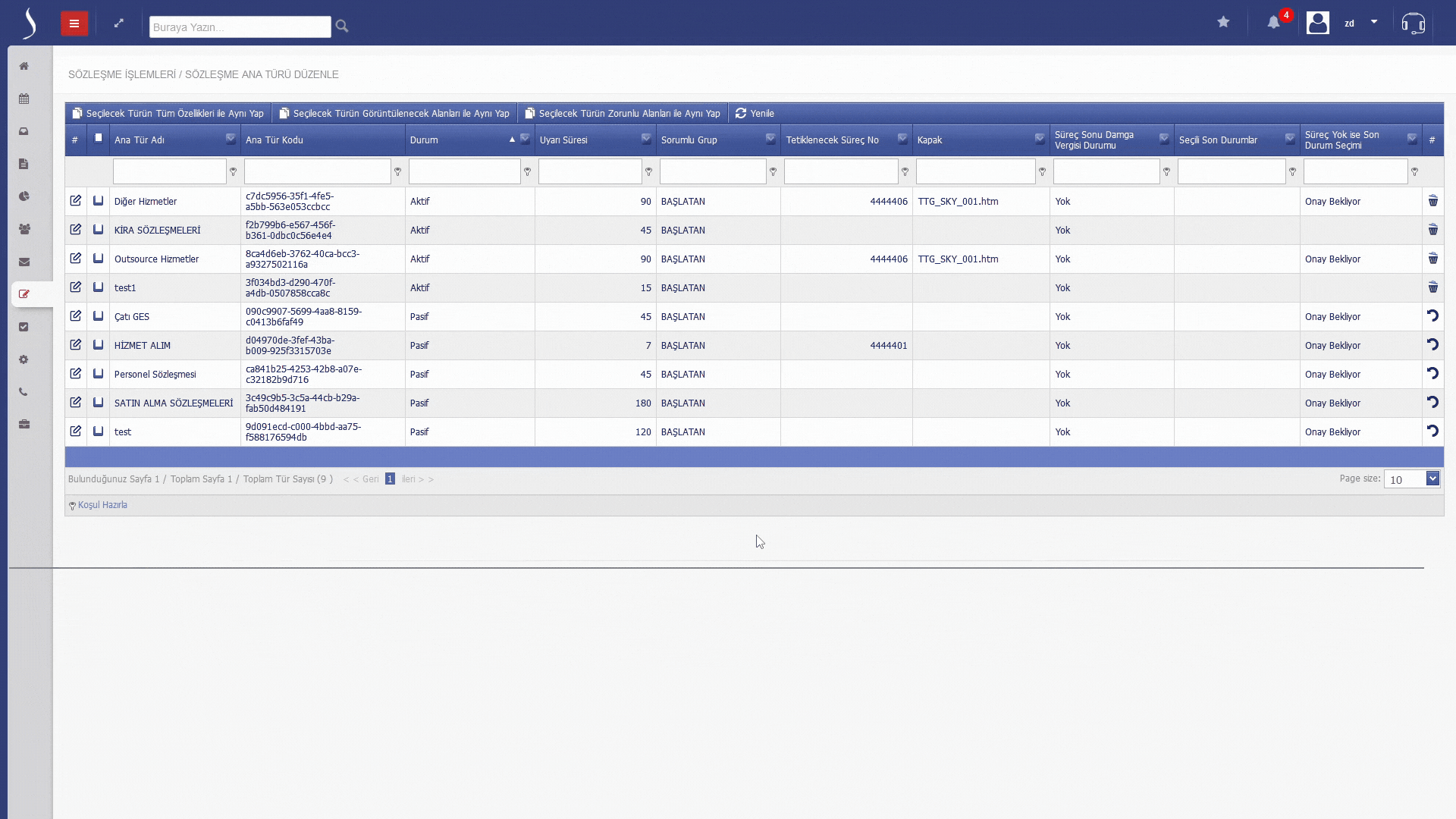Toggle the select-all checkbox in table header
The height and width of the screenshot is (819, 1456).
point(98,139)
